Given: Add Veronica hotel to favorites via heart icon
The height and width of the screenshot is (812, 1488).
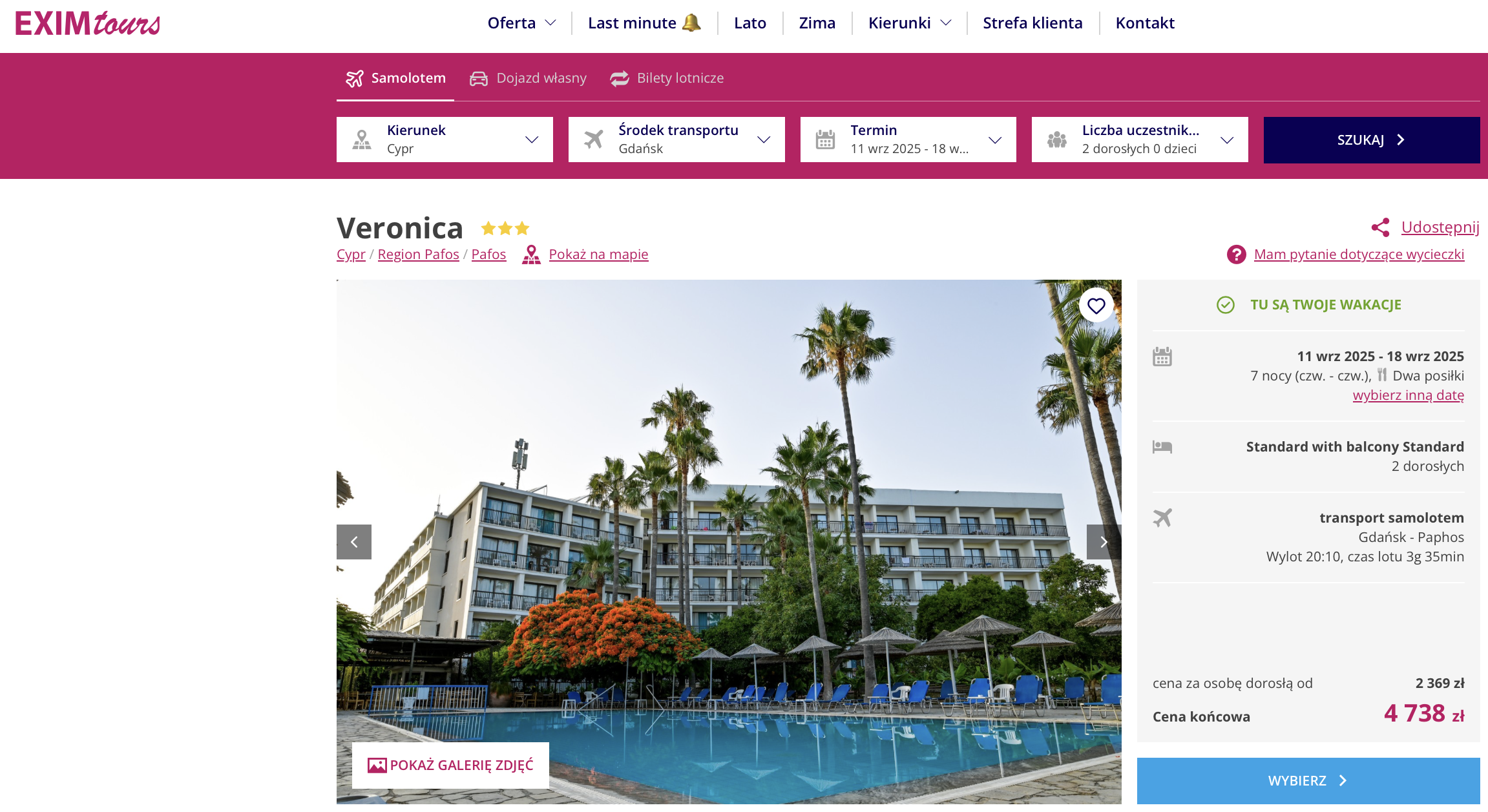Looking at the screenshot, I should 1096,306.
